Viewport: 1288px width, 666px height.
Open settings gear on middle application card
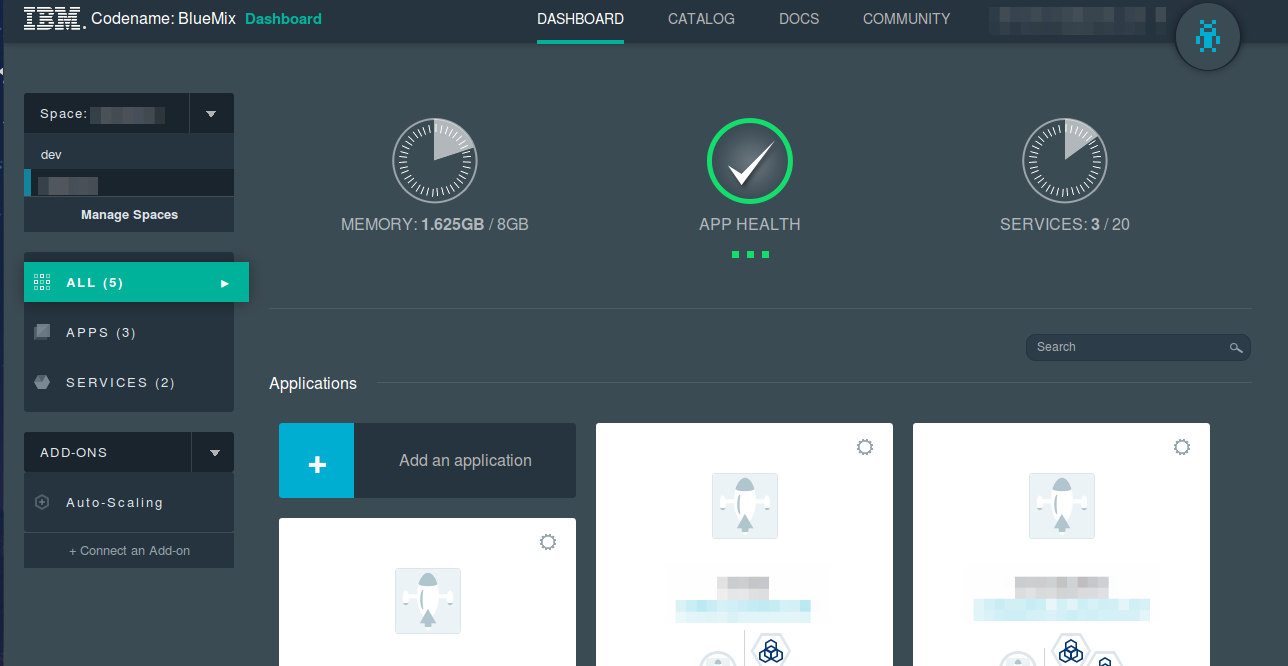click(x=865, y=447)
